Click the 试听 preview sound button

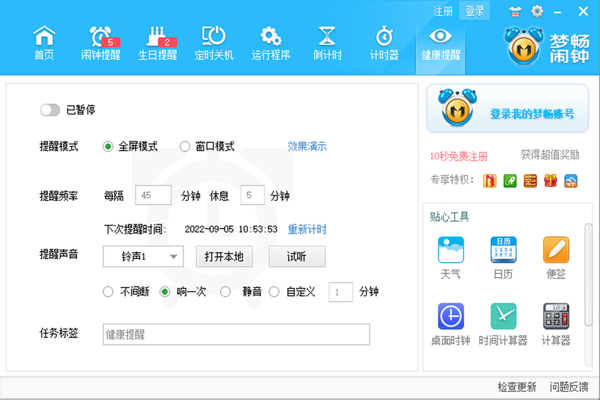pos(297,257)
